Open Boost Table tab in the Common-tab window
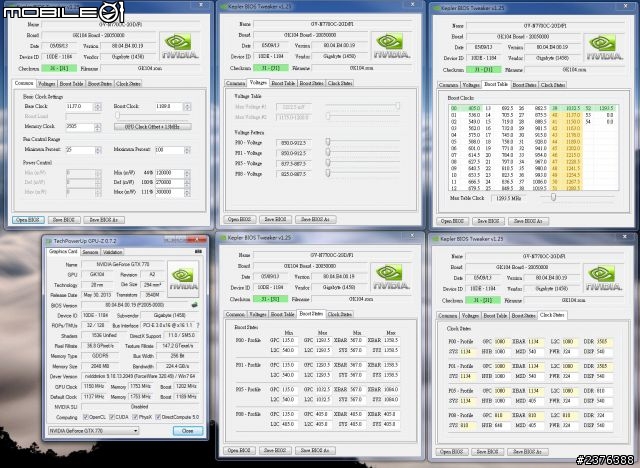The width and height of the screenshot is (640, 468). pyautogui.click(x=71, y=84)
